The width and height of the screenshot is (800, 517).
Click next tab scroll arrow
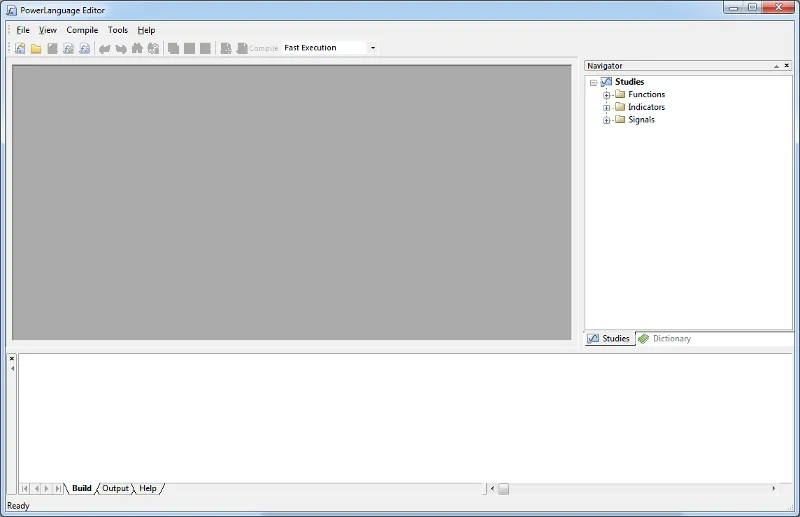(x=46, y=488)
